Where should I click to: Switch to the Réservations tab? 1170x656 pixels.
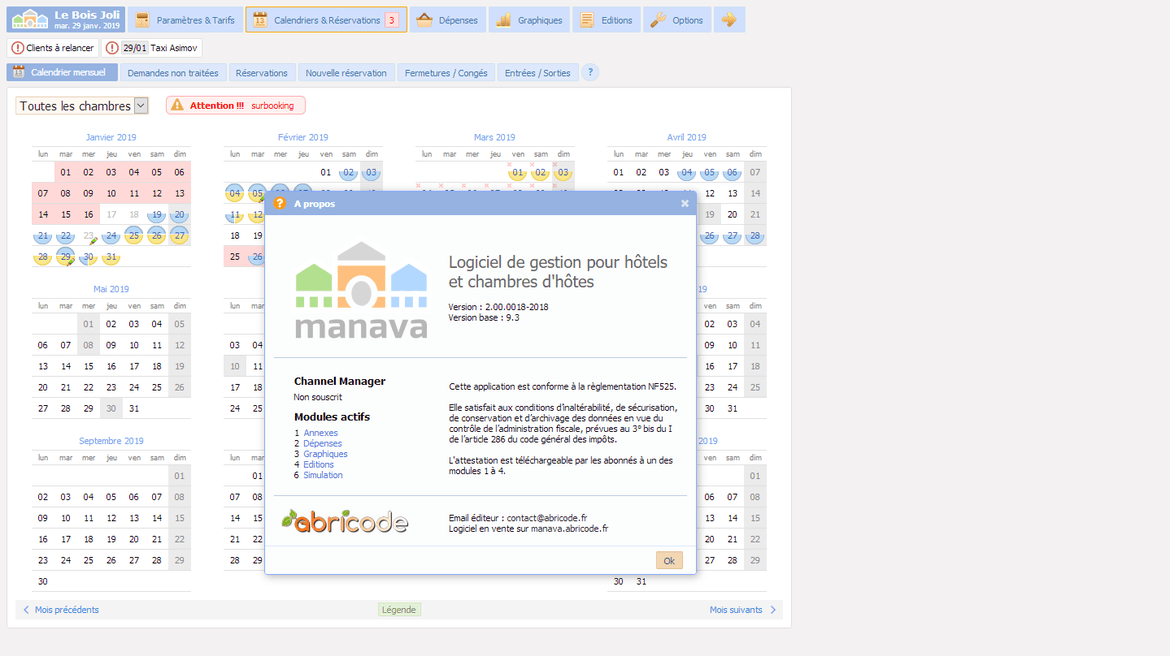(261, 73)
